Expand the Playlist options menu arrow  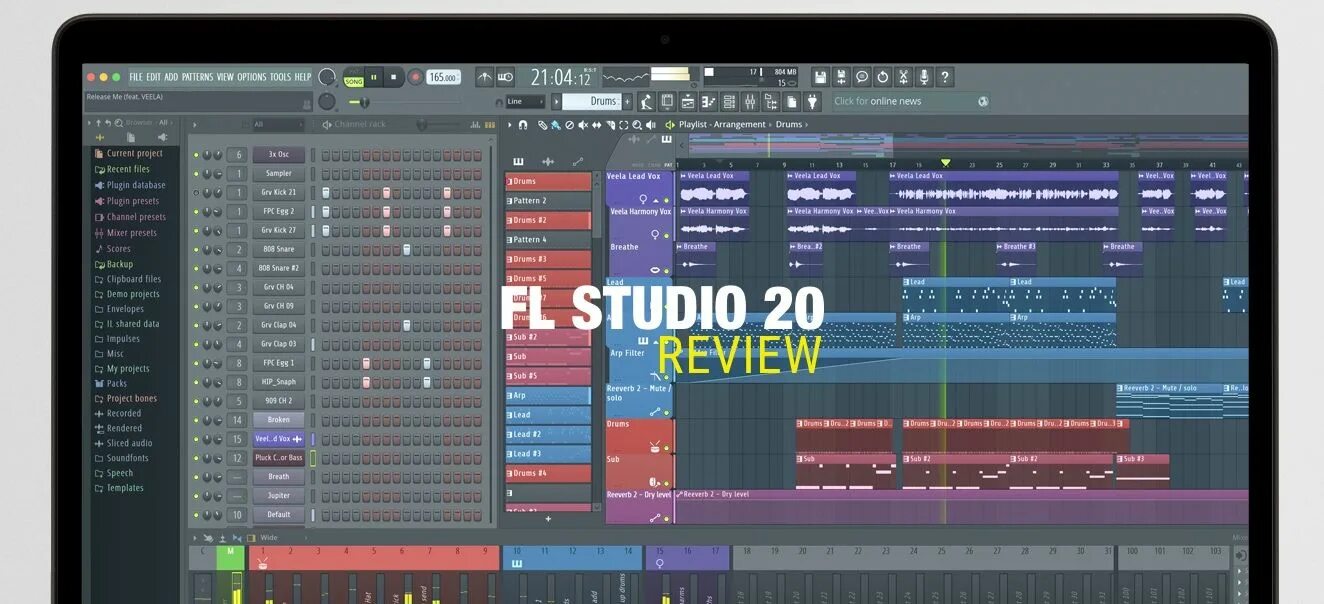click(x=510, y=125)
